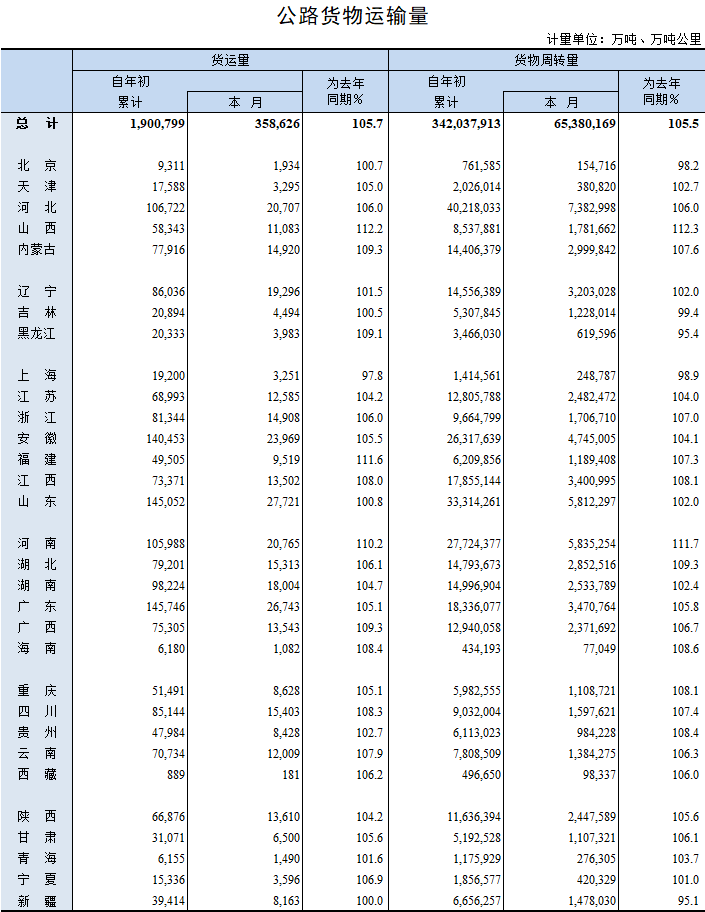Click the title 公路货物运输量

(352, 17)
